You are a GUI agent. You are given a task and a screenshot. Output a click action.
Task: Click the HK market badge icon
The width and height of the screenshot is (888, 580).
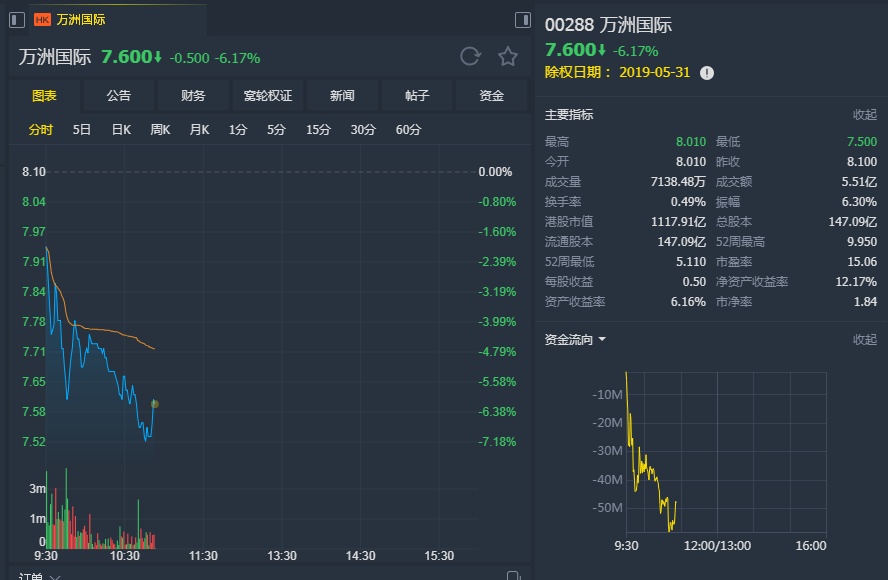[x=42, y=19]
